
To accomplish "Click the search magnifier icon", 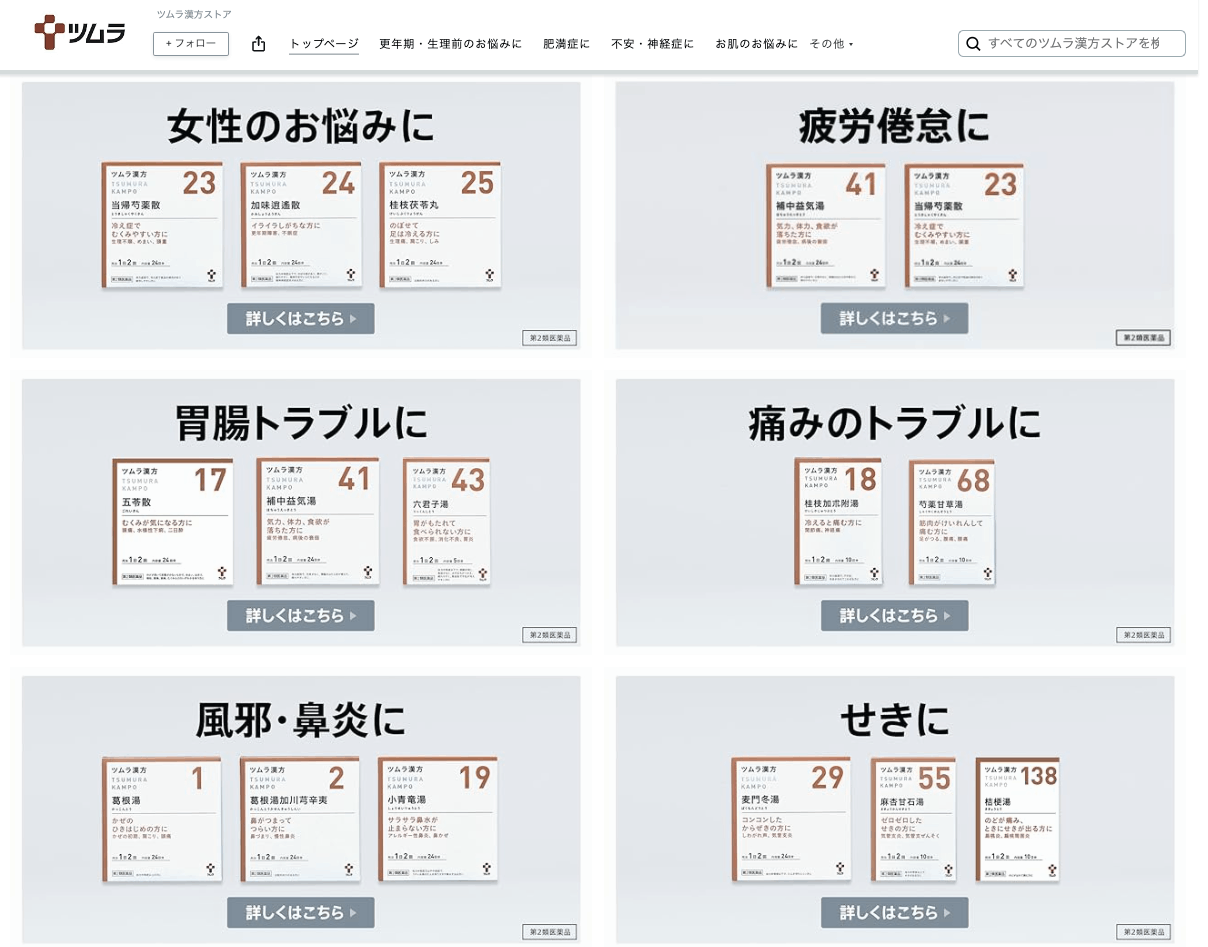I will pyautogui.click(x=972, y=44).
